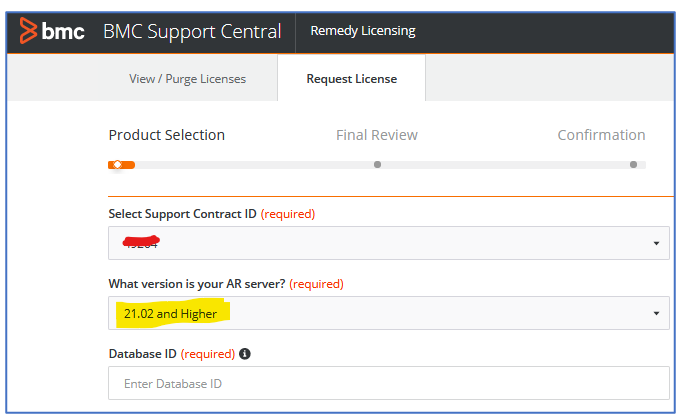The image size is (682, 420).
Task: Click the Confirmation step label
Action: tap(601, 135)
